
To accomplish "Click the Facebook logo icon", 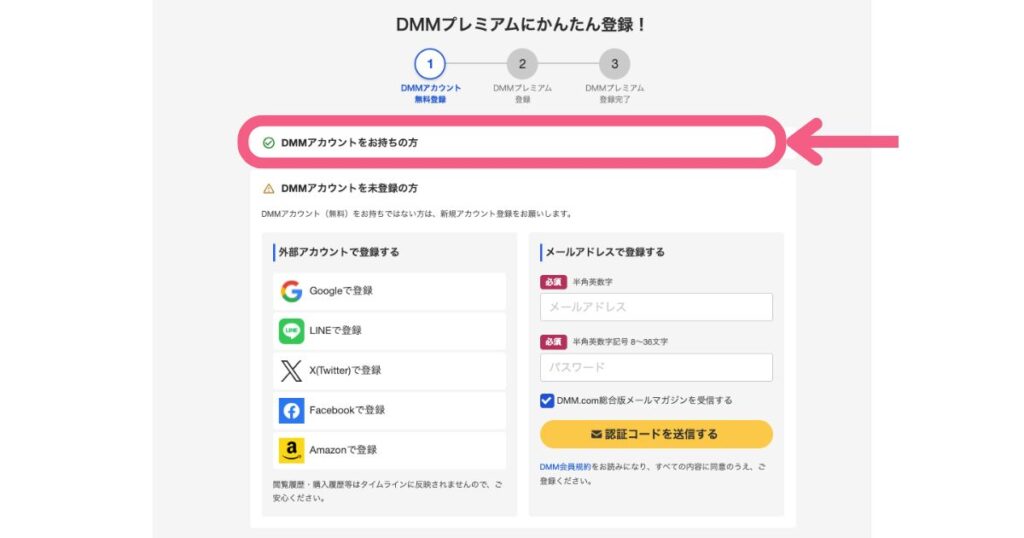I will pyautogui.click(x=291, y=411).
